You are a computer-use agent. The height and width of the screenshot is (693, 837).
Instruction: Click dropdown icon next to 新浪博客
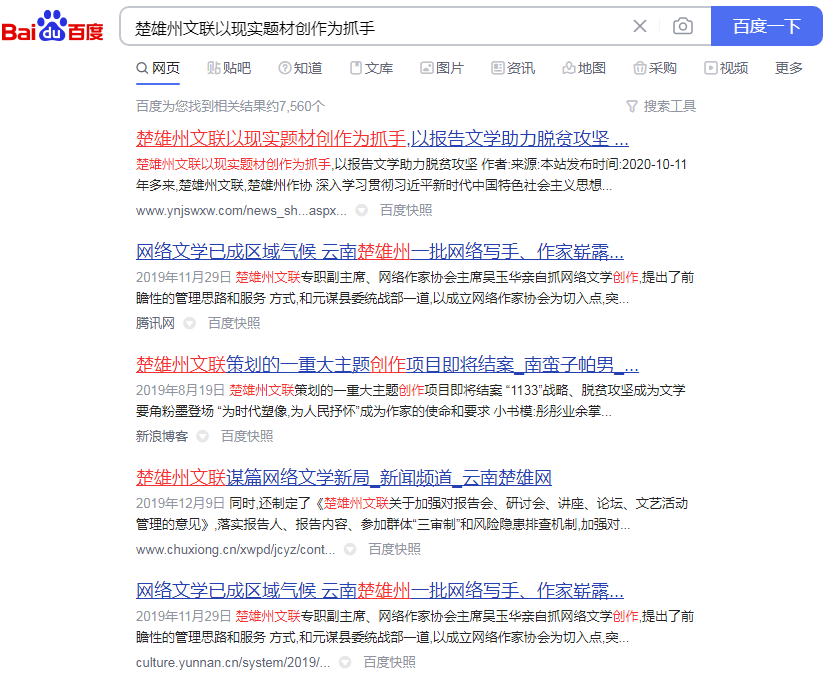click(203, 436)
